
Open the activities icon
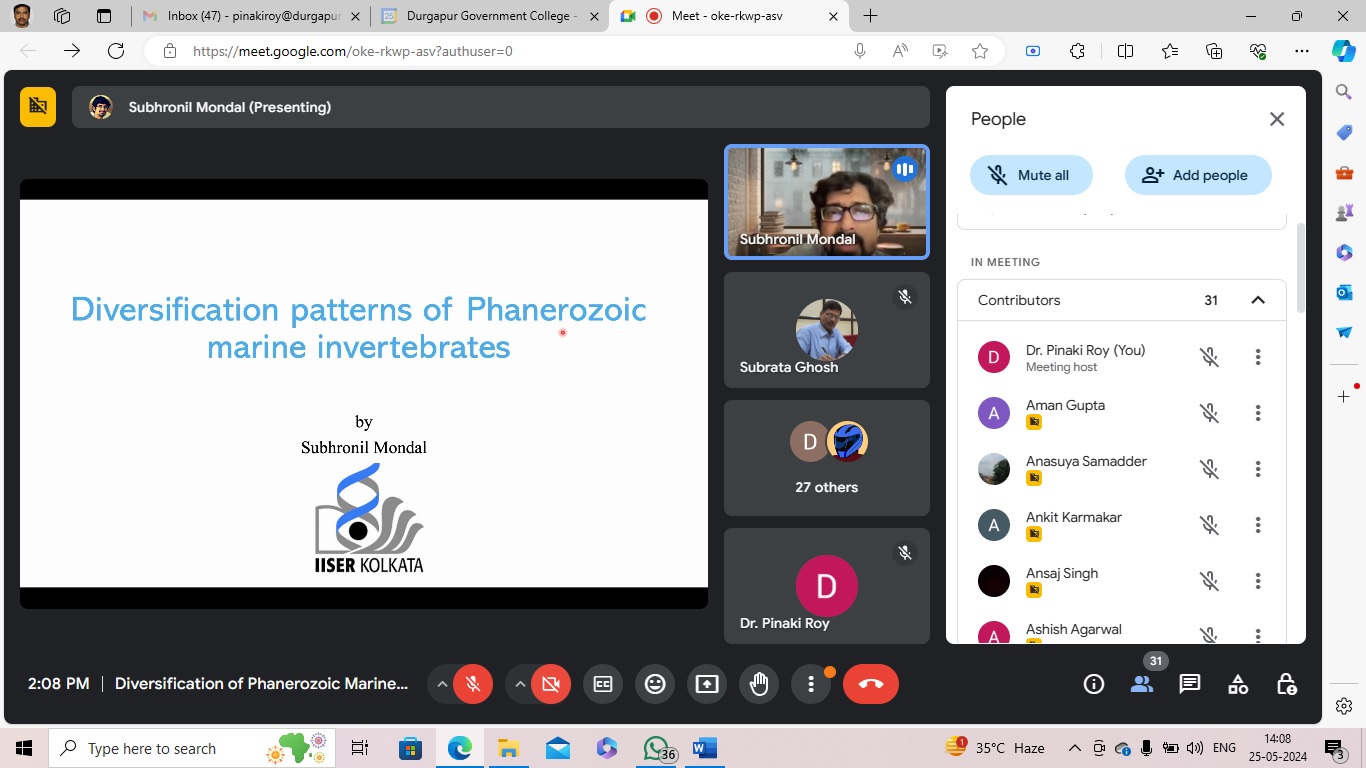[1238, 684]
